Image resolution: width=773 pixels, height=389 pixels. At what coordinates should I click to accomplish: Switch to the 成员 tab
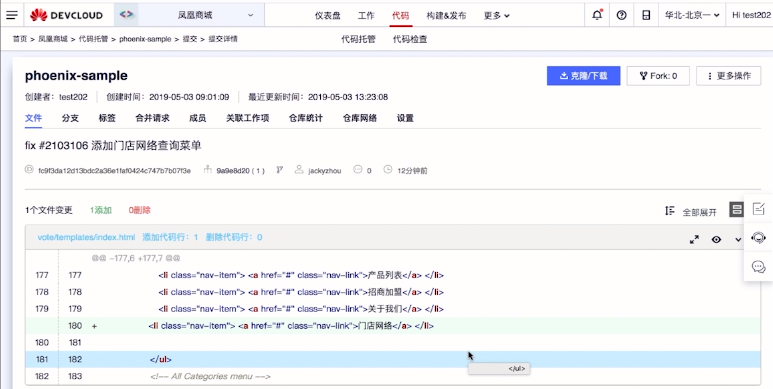[x=197, y=118]
